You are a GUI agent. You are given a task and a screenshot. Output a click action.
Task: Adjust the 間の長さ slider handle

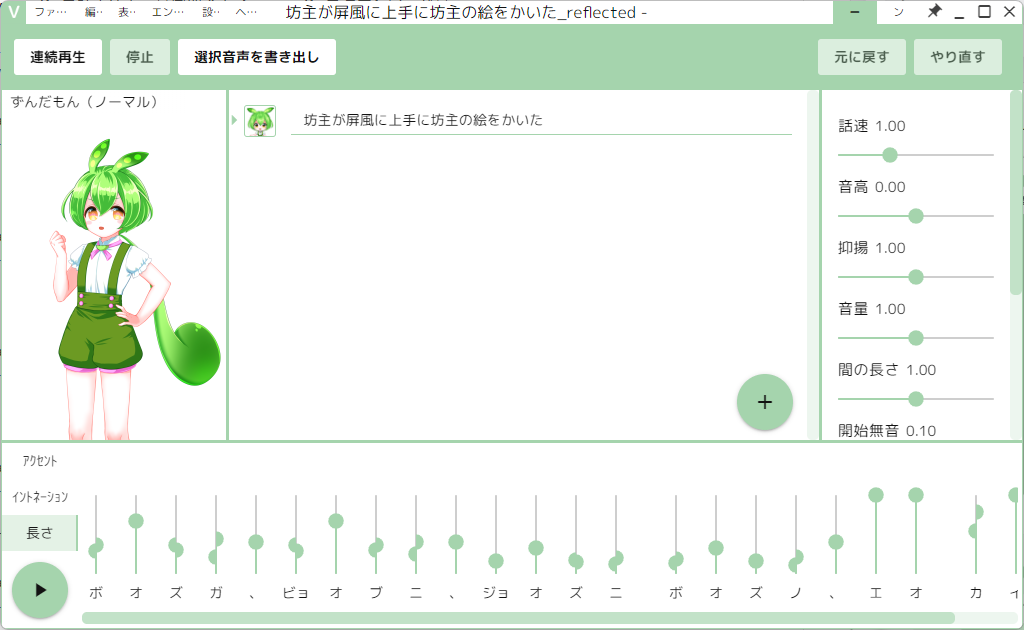pos(916,399)
